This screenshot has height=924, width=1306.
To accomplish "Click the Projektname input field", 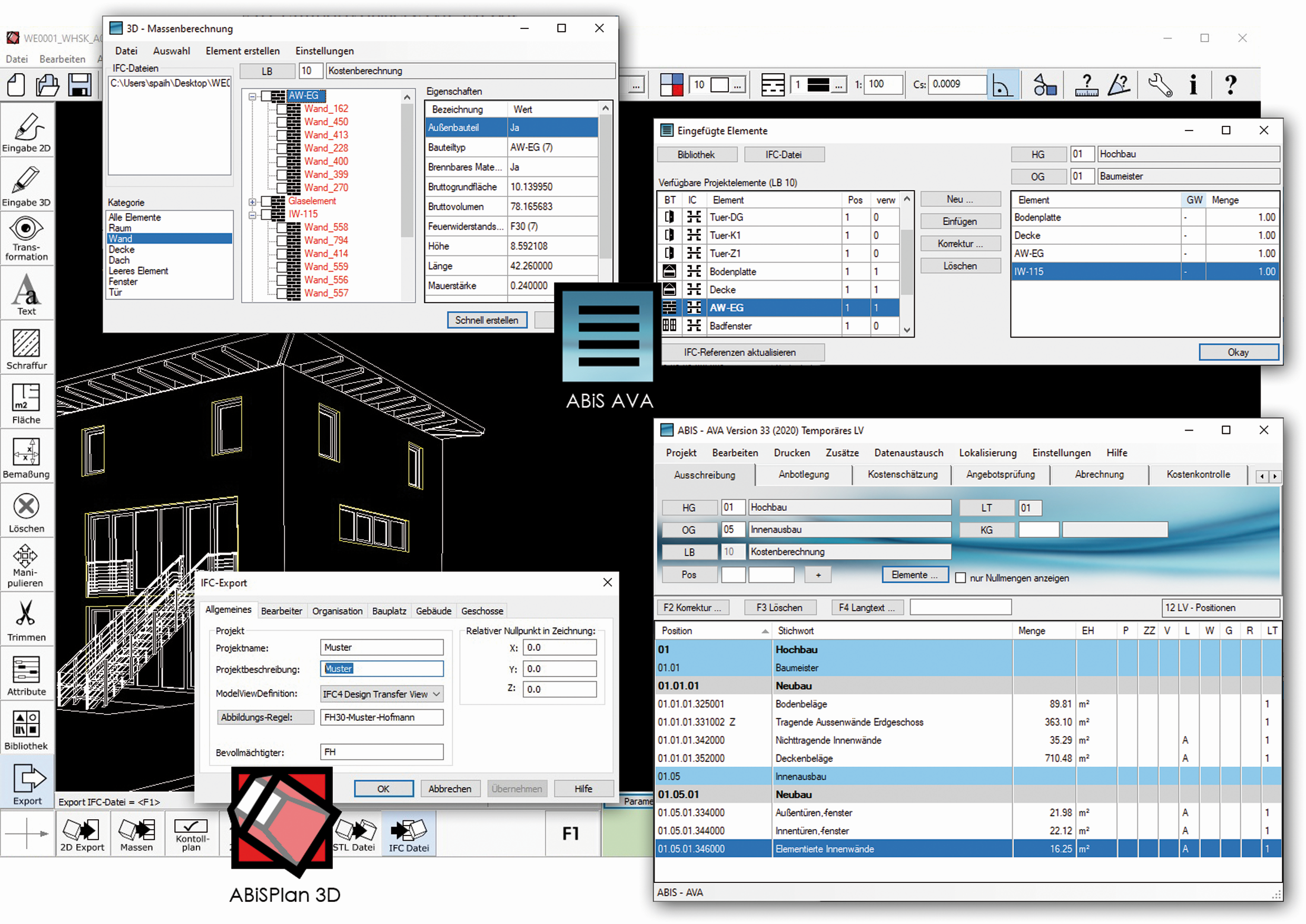I will pyautogui.click(x=382, y=648).
